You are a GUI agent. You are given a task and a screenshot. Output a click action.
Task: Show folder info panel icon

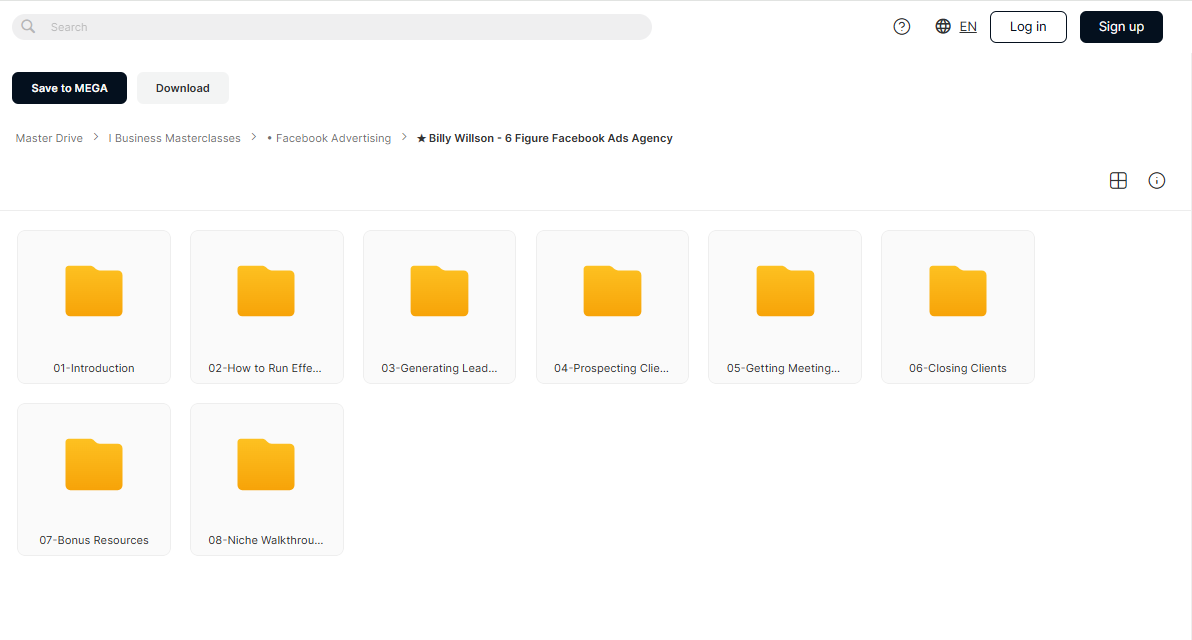point(1156,180)
